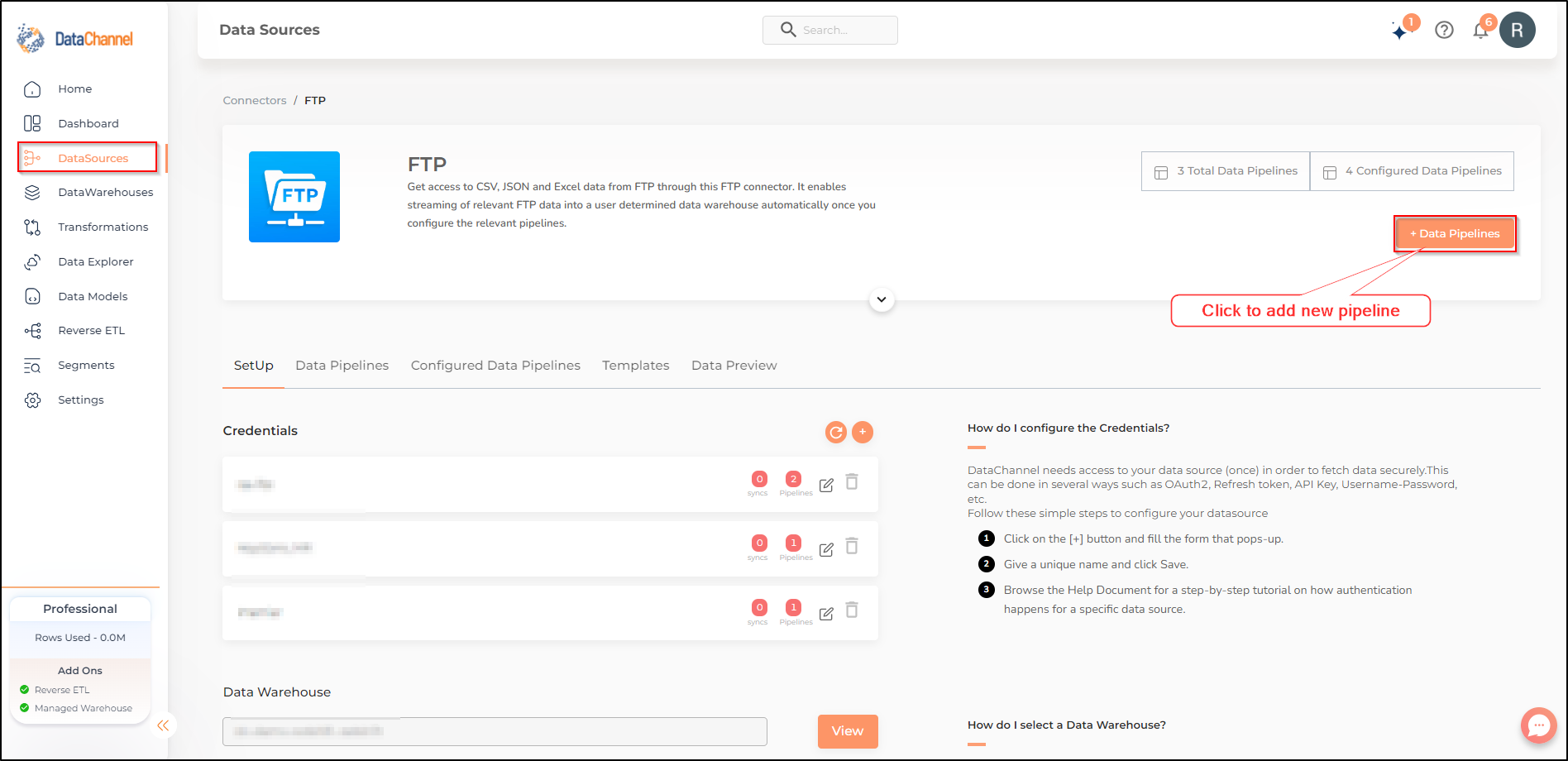Open the help question mark icon
The image size is (1568, 761).
tap(1444, 30)
